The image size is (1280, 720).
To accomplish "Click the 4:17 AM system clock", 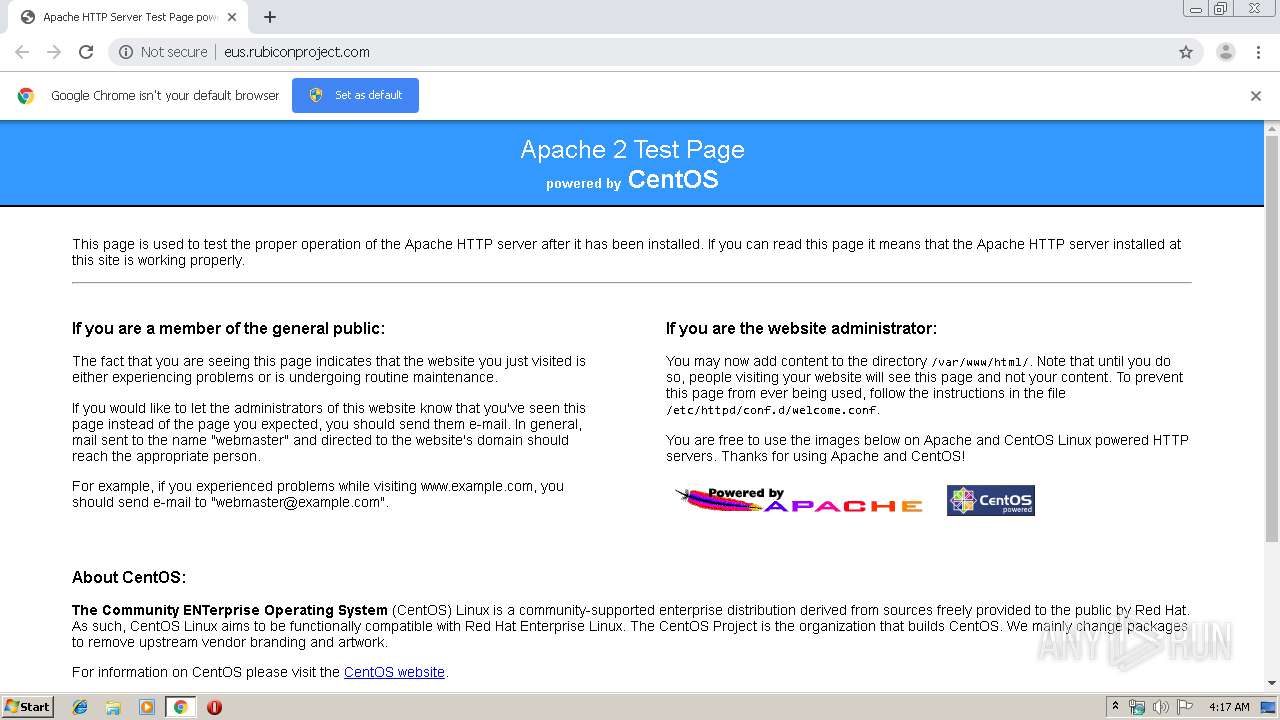I will coord(1229,707).
